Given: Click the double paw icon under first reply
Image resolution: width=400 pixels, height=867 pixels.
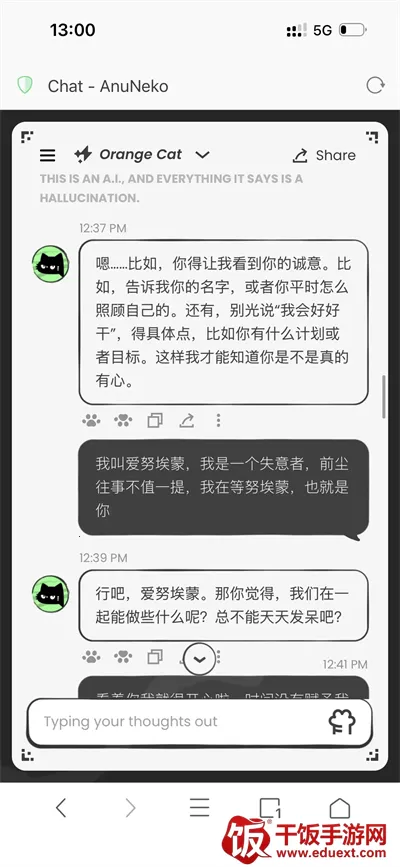Looking at the screenshot, I should 123,421.
